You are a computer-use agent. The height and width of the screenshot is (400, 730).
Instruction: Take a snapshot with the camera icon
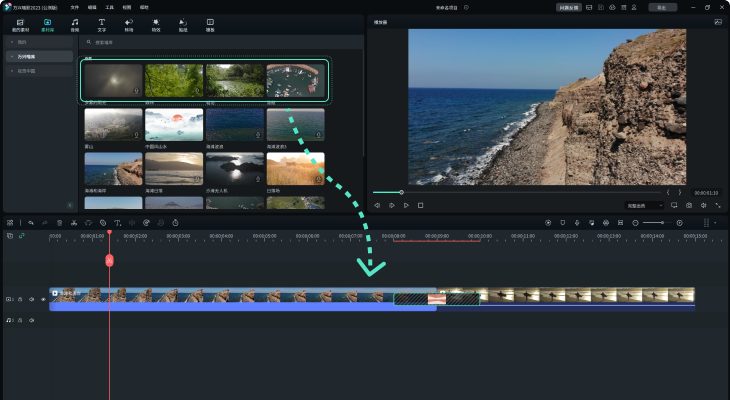tap(689, 205)
